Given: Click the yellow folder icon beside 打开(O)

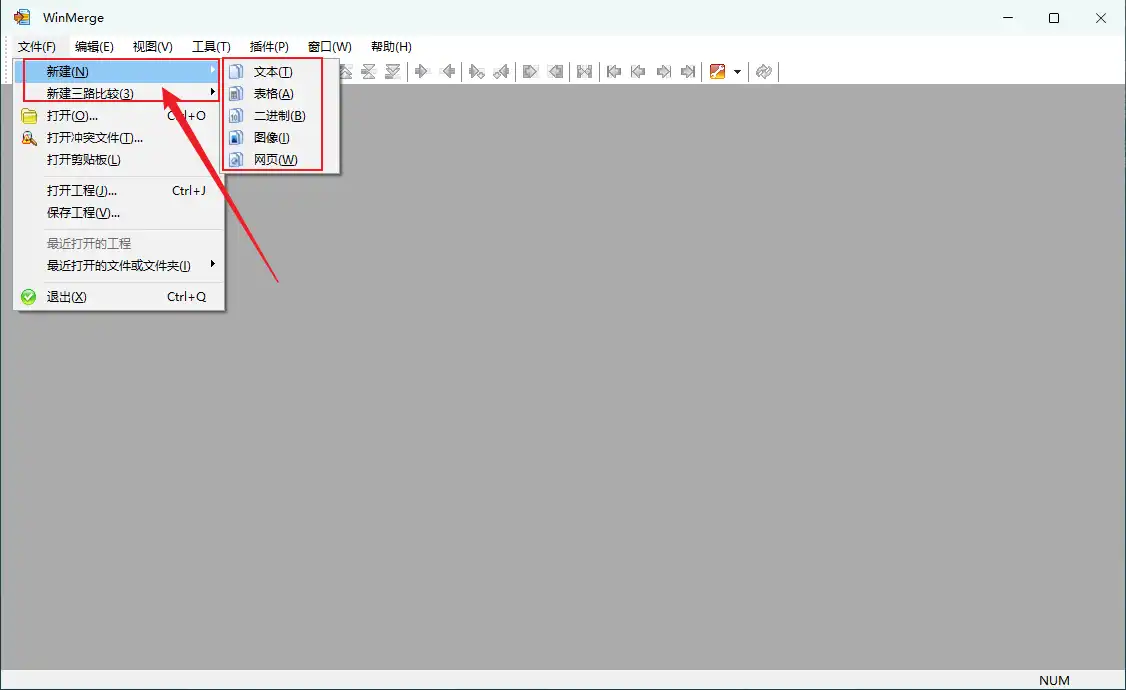Looking at the screenshot, I should click(29, 116).
